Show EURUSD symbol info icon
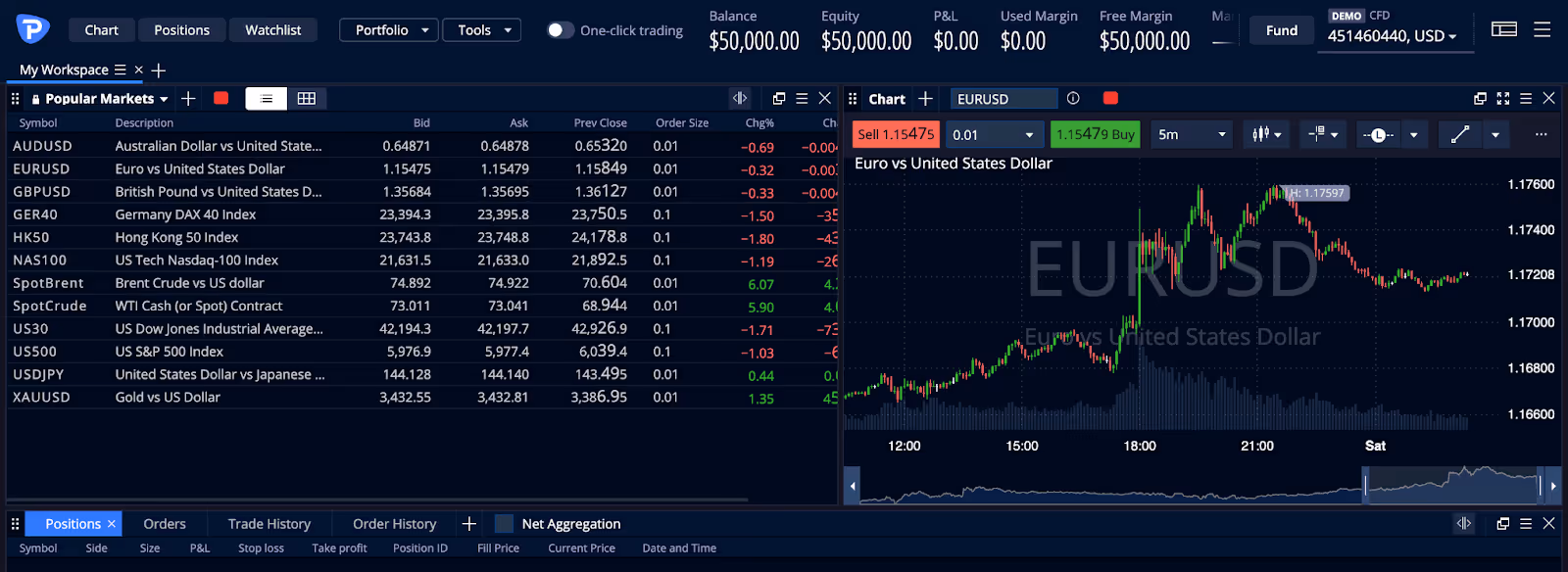The image size is (1568, 572). [x=1073, y=98]
